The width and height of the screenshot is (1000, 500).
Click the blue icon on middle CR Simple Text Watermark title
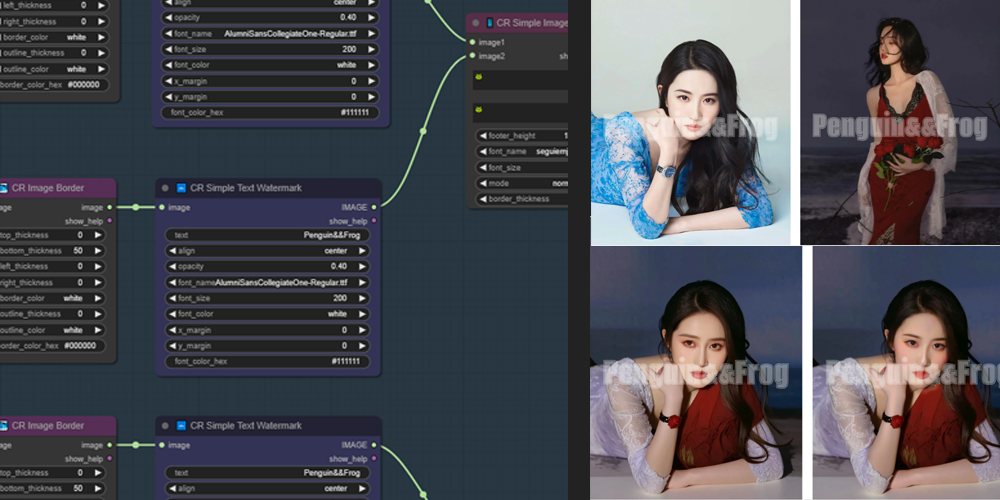coord(181,188)
